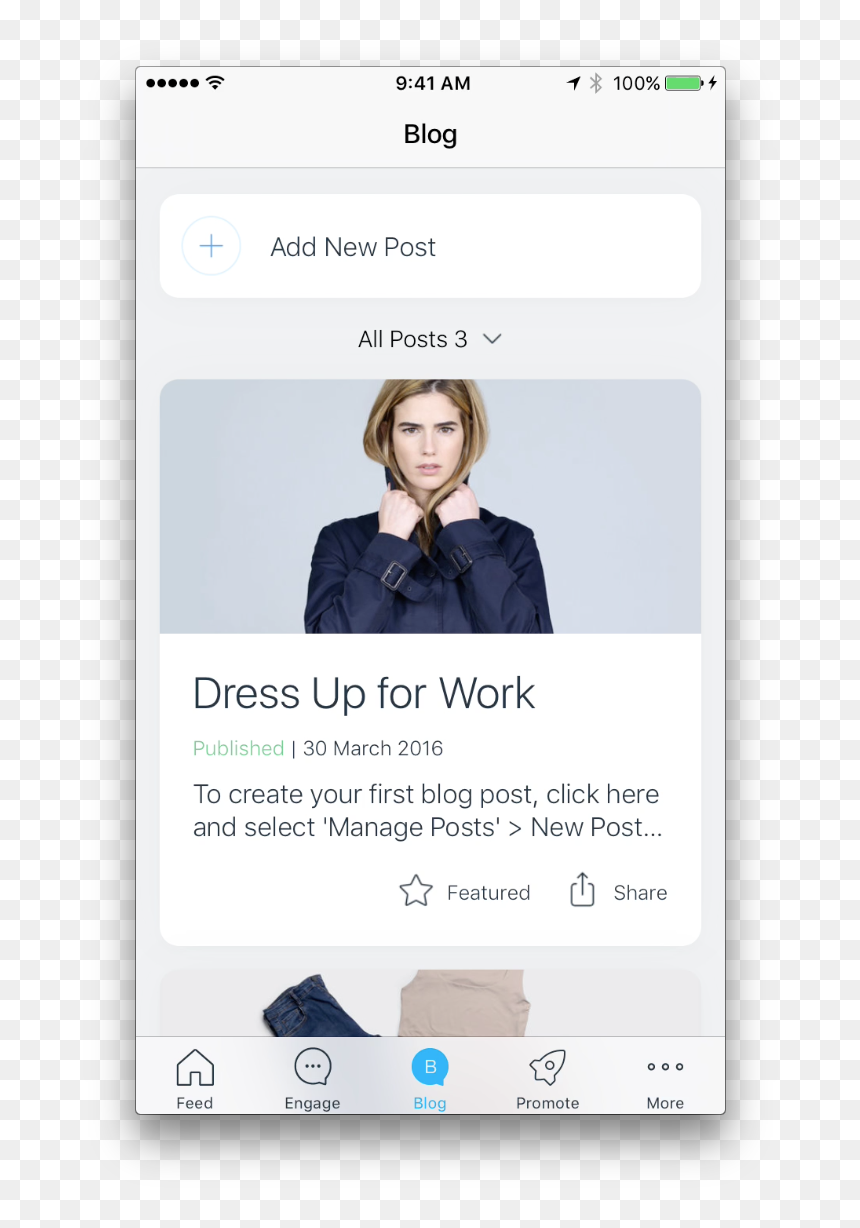Viewport: 860px width, 1228px height.
Task: Click the Add New Post label
Action: click(353, 247)
